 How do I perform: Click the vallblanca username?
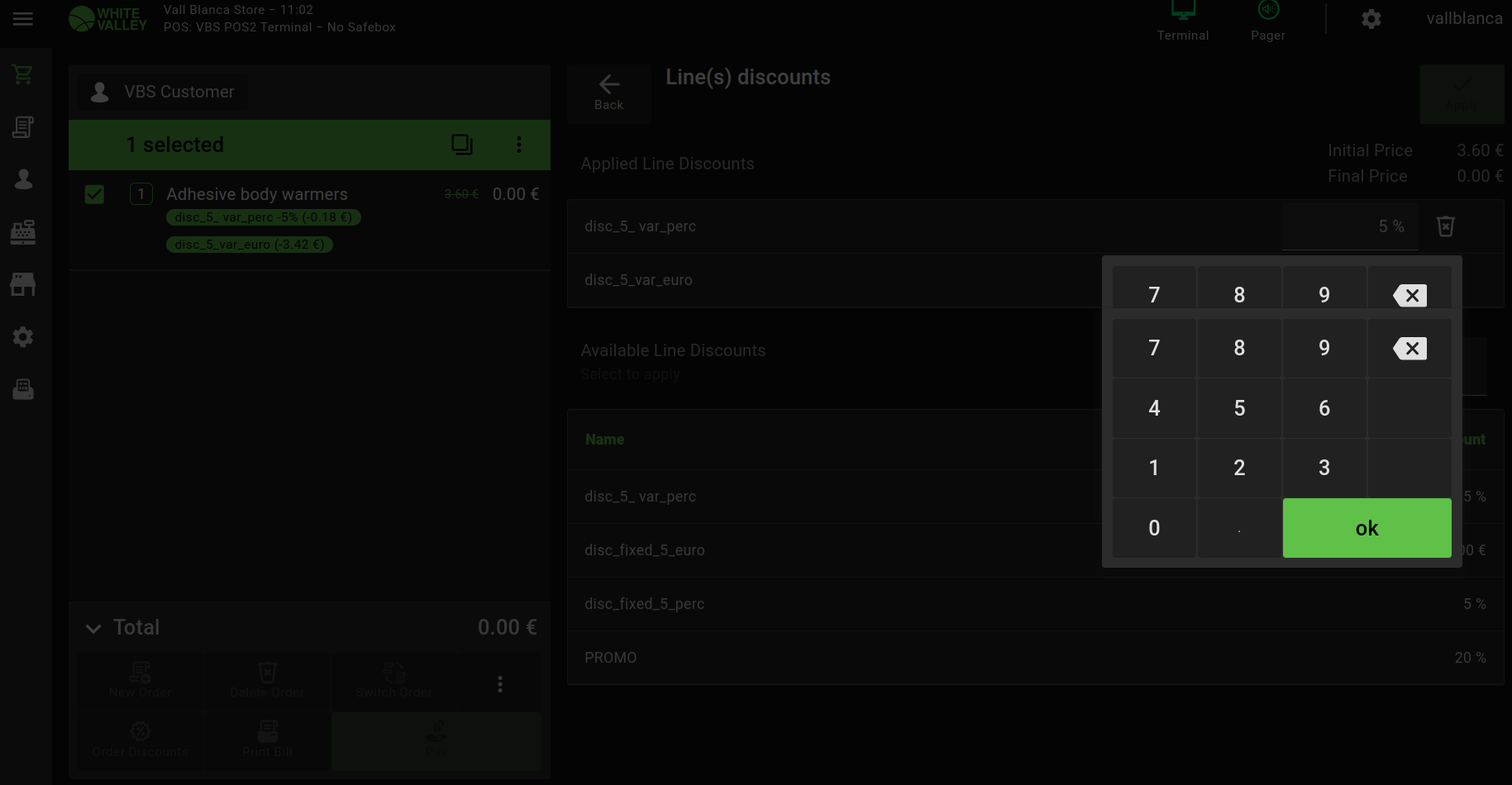1465,18
